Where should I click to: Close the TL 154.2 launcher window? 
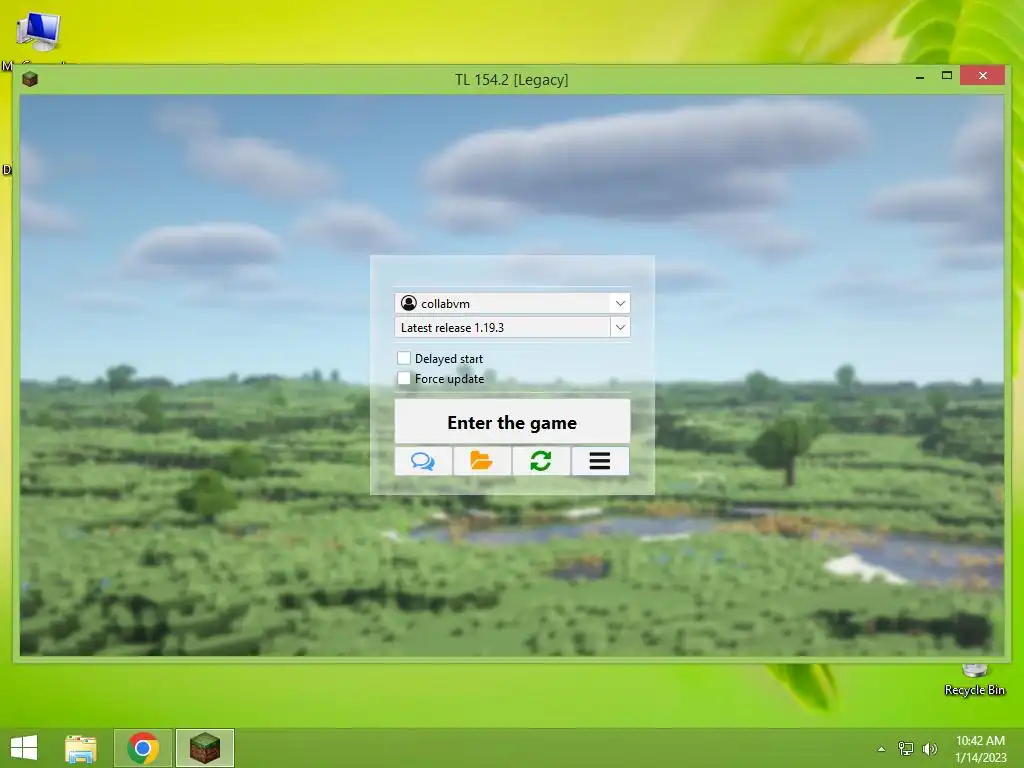(983, 76)
